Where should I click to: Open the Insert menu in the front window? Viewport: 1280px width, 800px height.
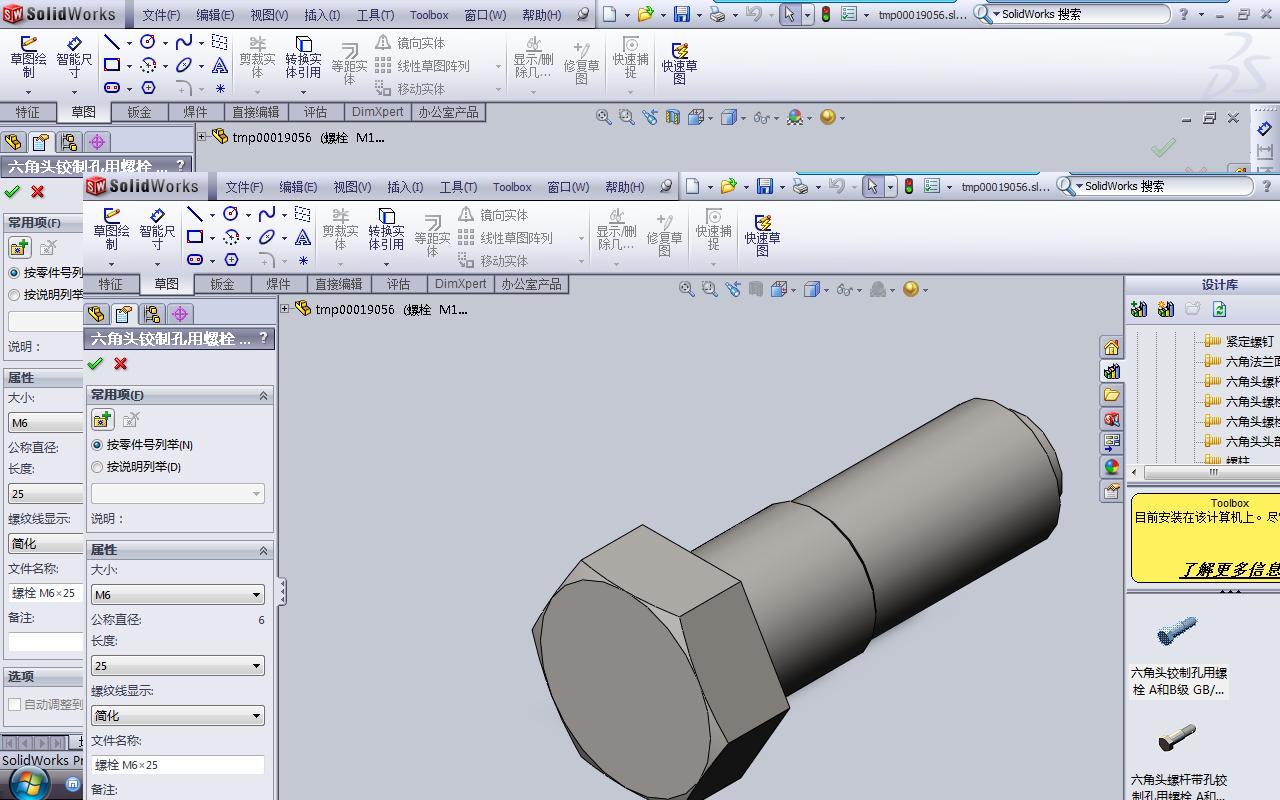(405, 187)
